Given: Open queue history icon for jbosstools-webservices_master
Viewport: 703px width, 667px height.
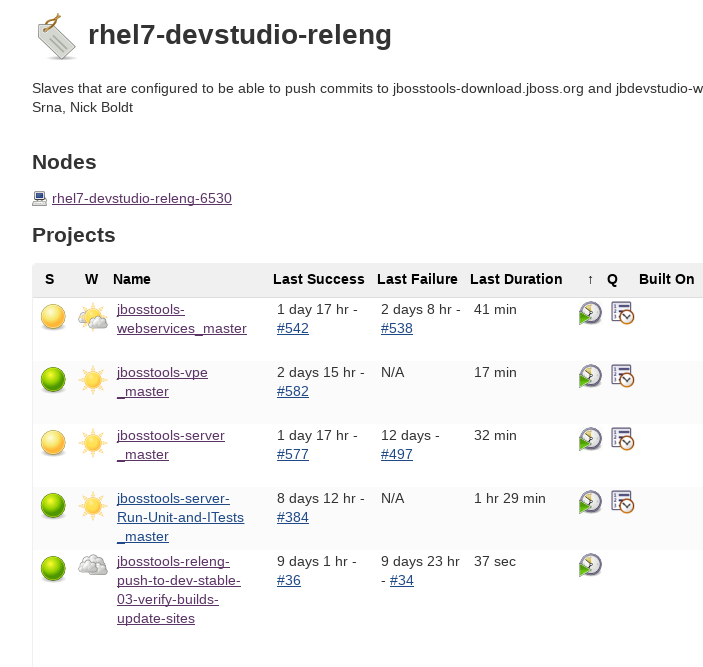Looking at the screenshot, I should [x=622, y=312].
